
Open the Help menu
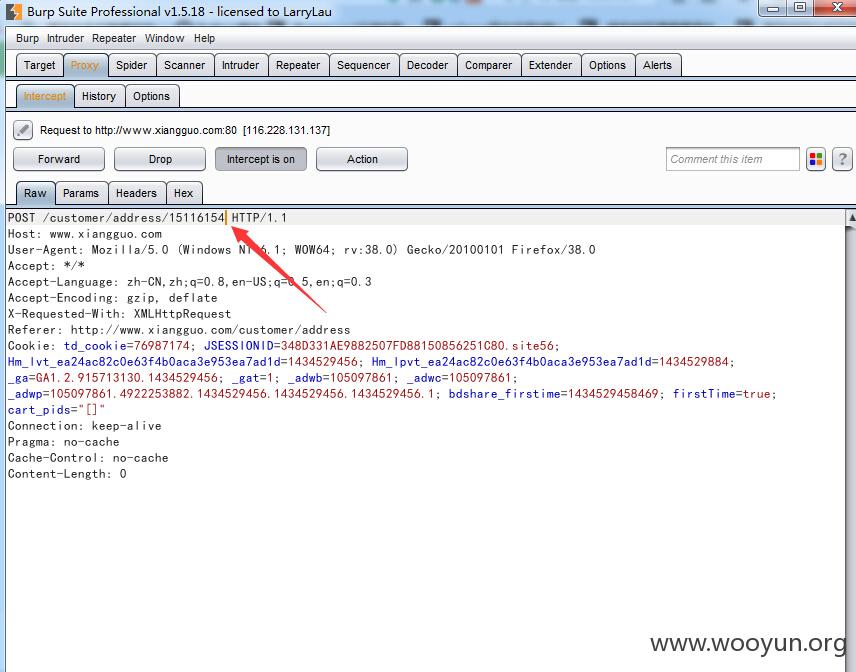(204, 38)
